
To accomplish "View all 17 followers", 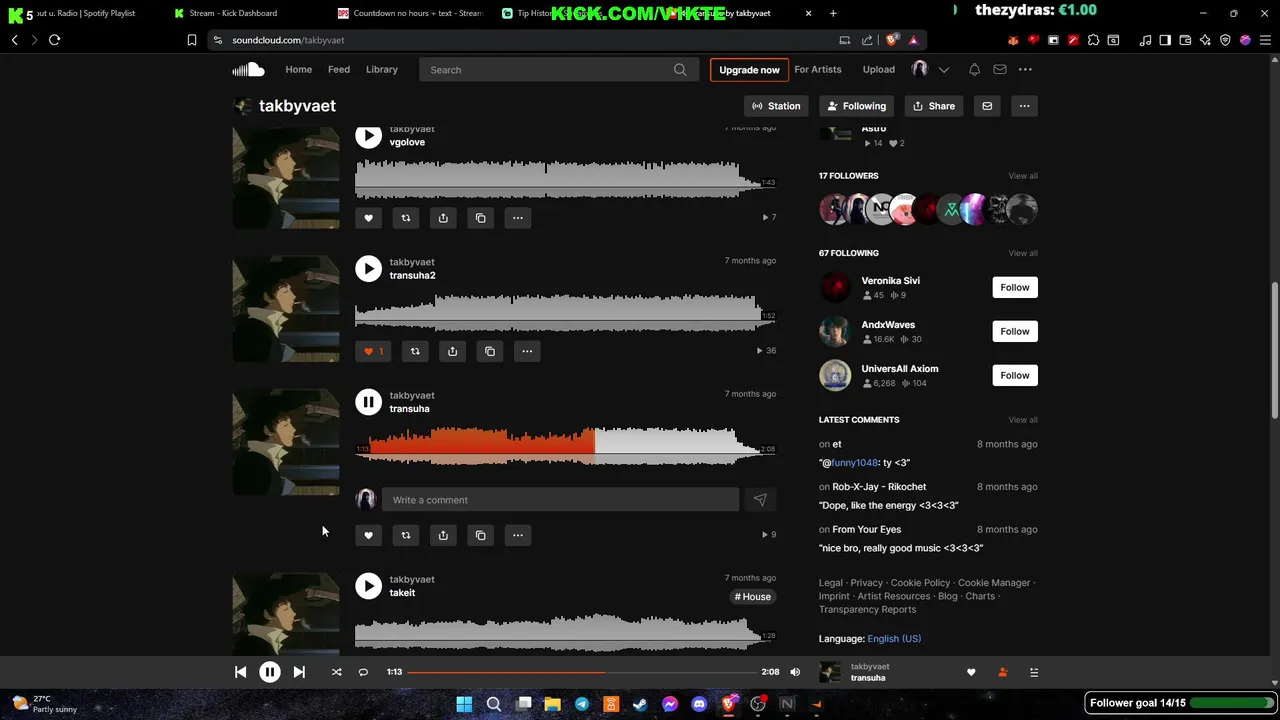I will pos(1023,176).
